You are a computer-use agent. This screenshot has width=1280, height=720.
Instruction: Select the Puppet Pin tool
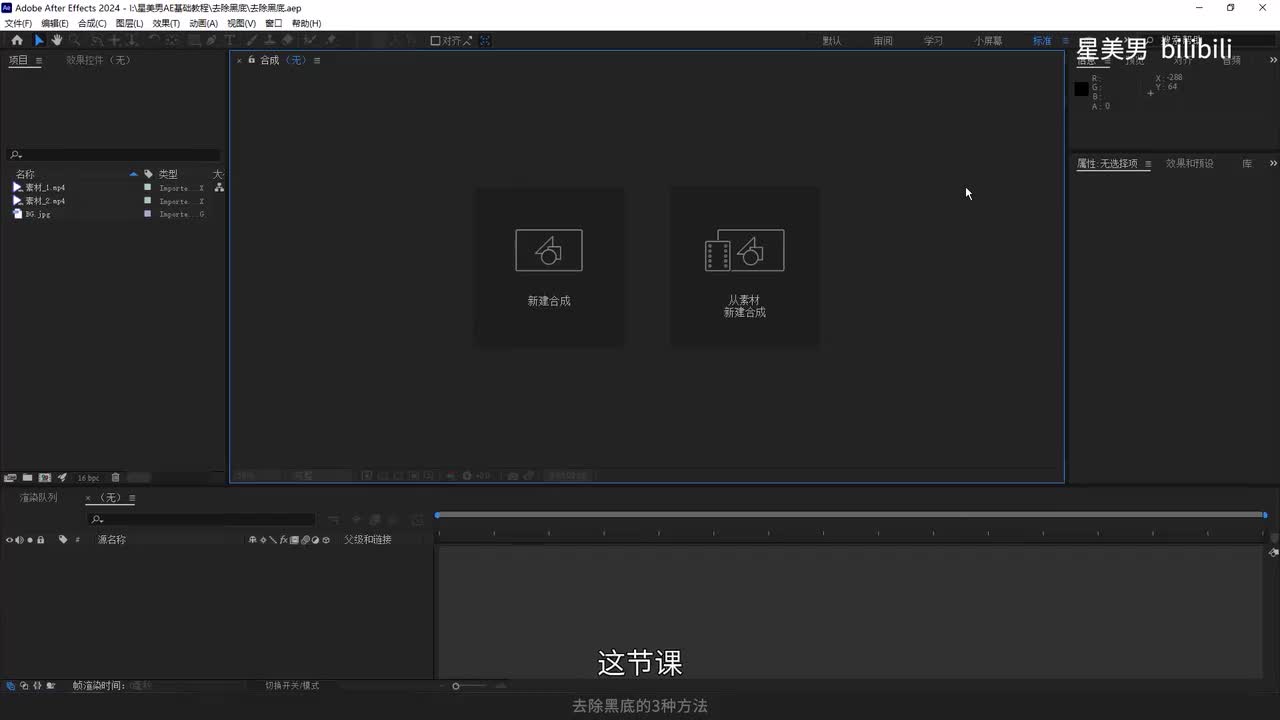pyautogui.click(x=331, y=40)
